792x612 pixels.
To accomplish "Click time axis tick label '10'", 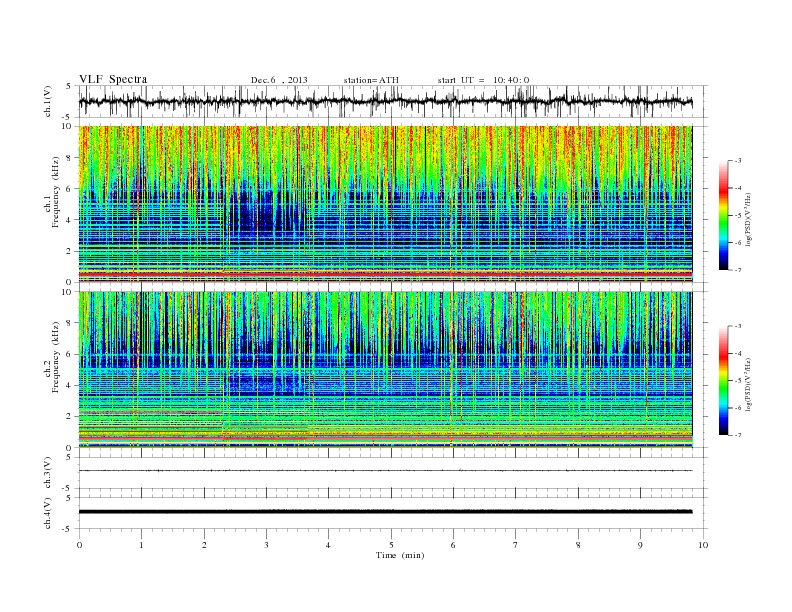I will click(703, 545).
